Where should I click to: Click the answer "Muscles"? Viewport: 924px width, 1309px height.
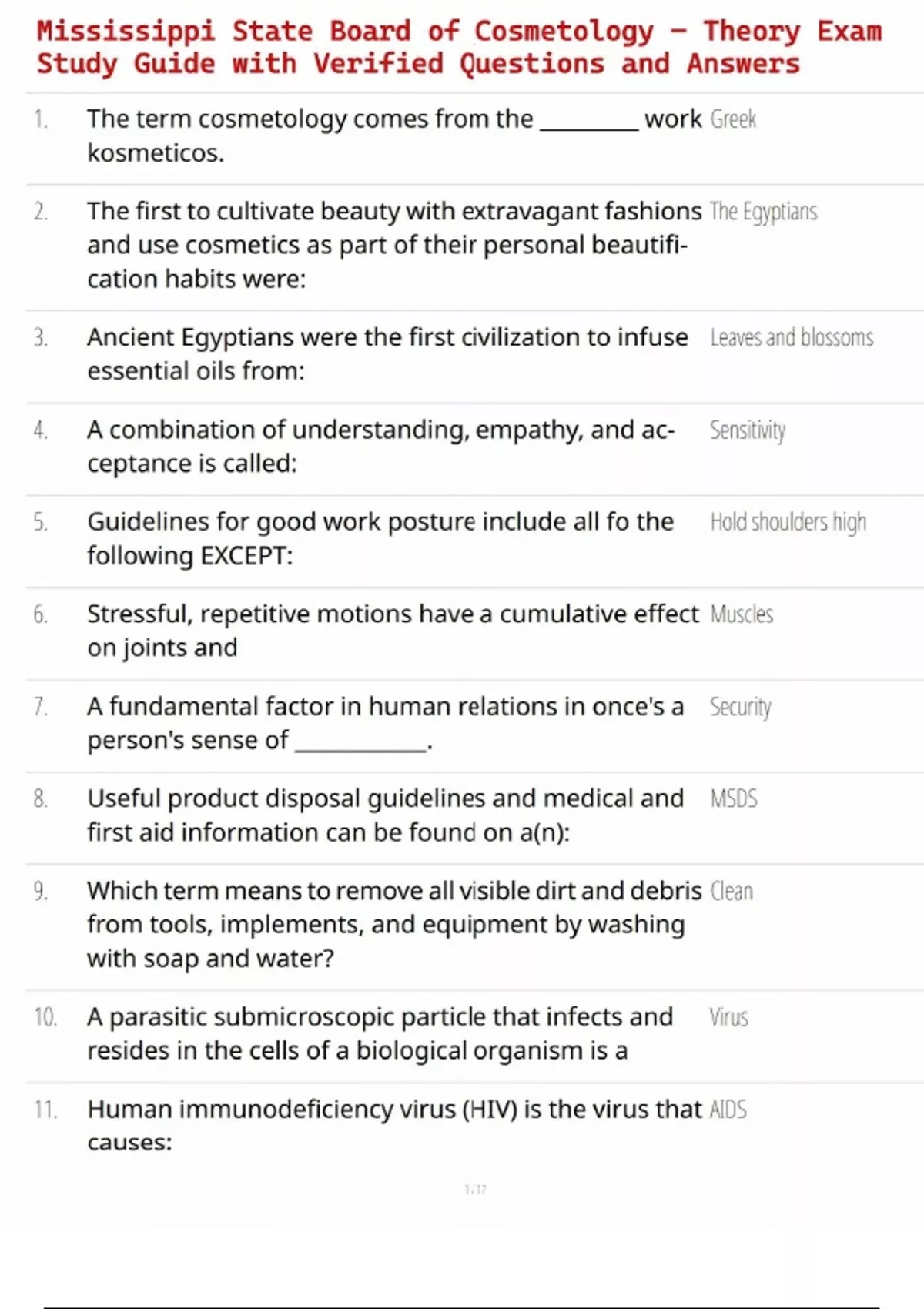pos(742,614)
